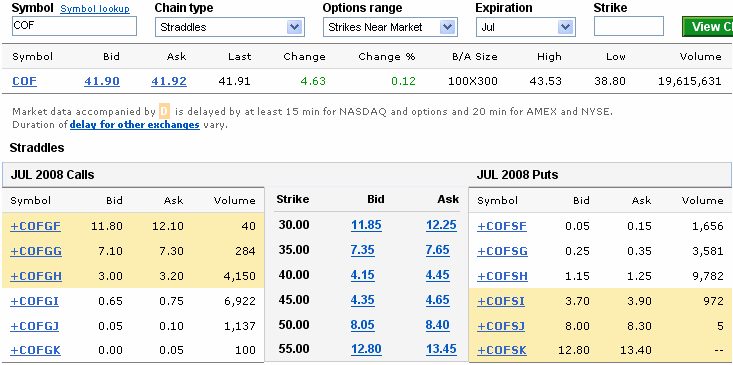Open call option +COFGH
Screen dimensions: 733x365
click(x=36, y=276)
